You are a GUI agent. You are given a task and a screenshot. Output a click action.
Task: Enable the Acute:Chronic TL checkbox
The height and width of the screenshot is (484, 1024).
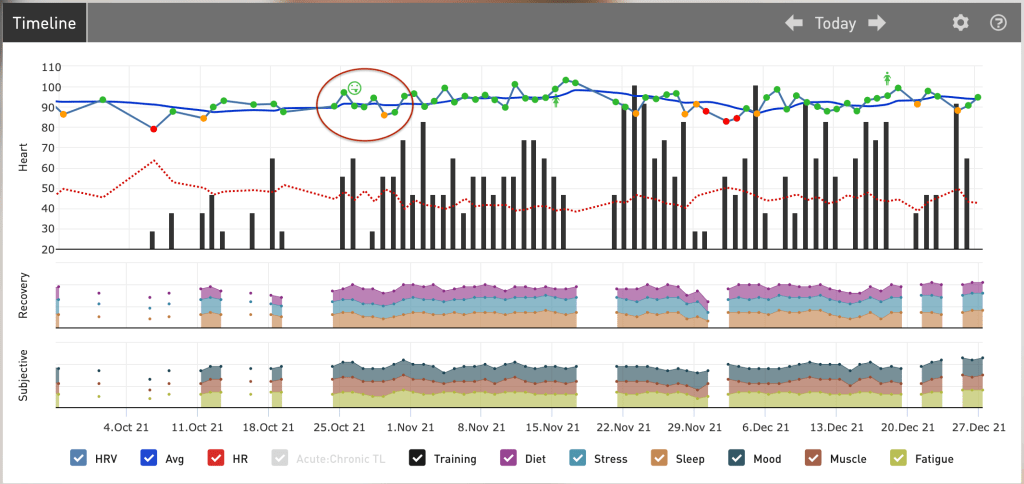(x=281, y=459)
